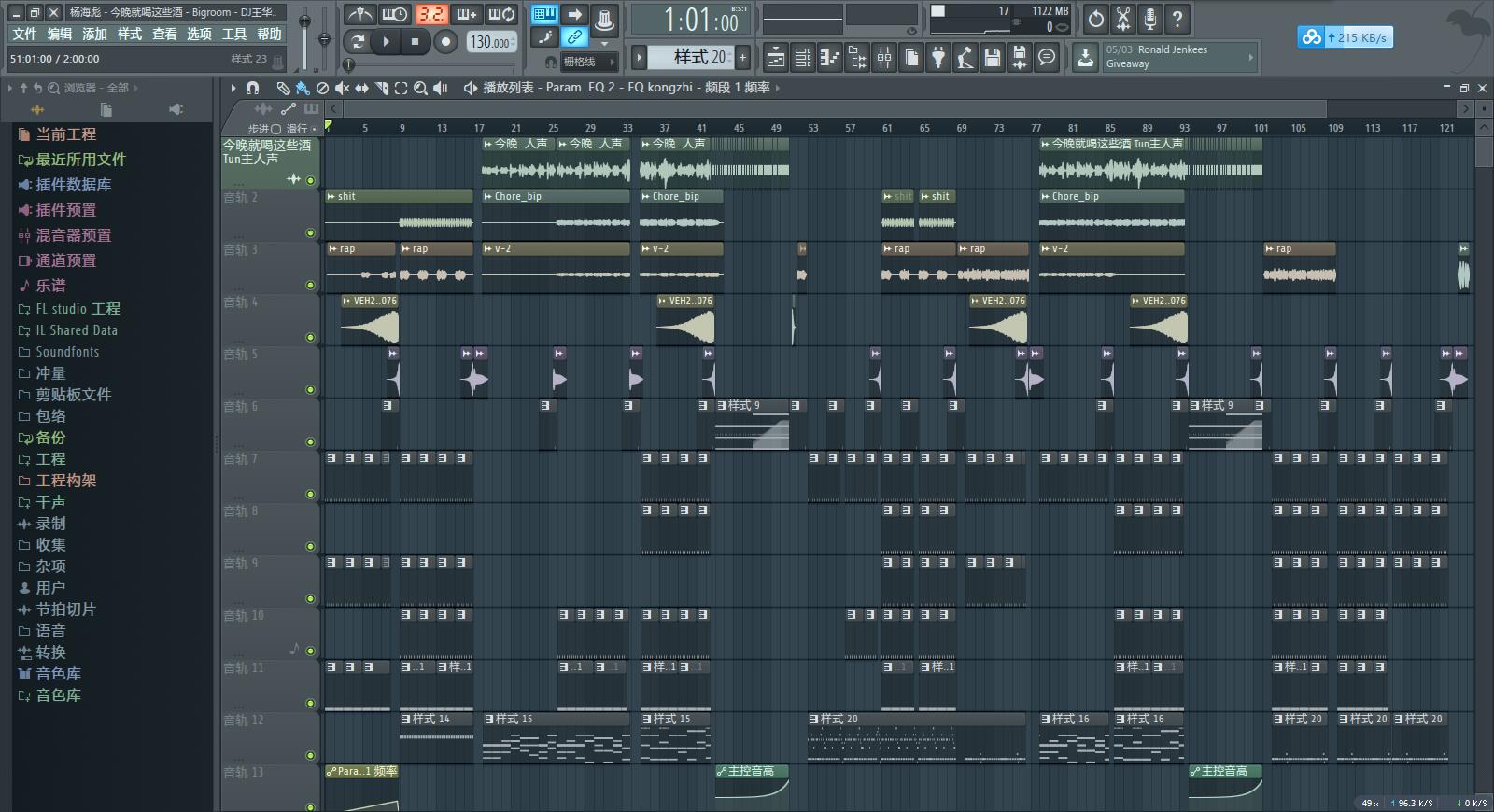Click the Record button in transport

(445, 41)
